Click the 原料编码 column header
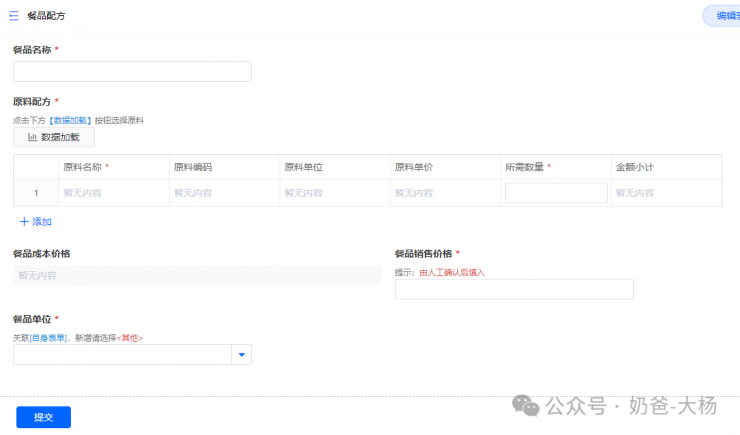Image resolution: width=740 pixels, height=435 pixels. 193,167
